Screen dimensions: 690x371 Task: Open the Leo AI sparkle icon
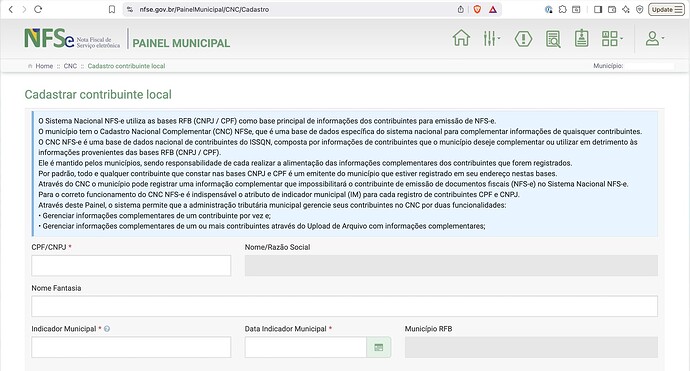pyautogui.click(x=626, y=9)
